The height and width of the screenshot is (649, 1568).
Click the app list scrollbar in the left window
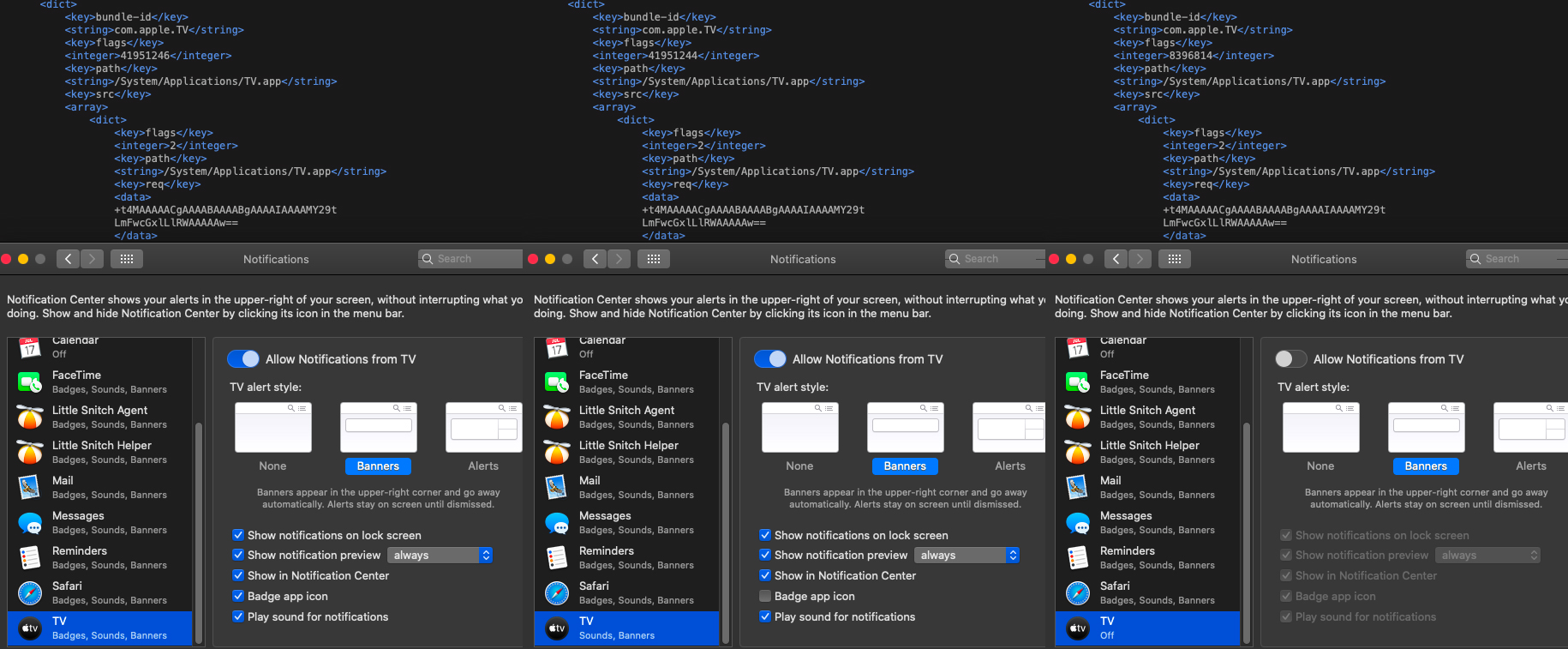tap(199, 532)
